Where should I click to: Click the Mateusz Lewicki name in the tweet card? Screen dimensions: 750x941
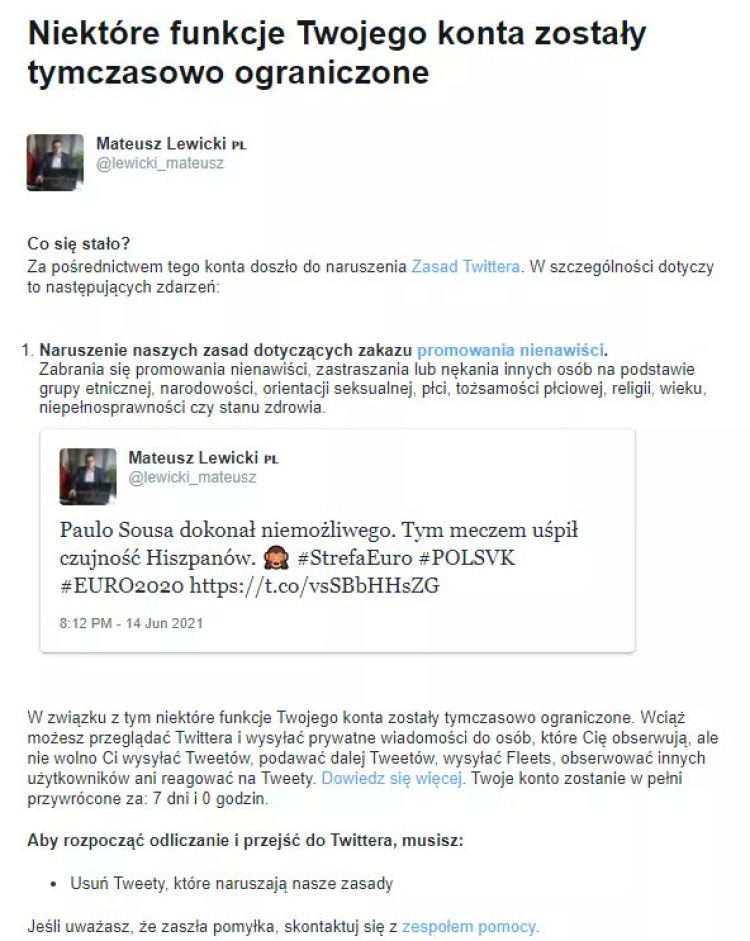(193, 458)
